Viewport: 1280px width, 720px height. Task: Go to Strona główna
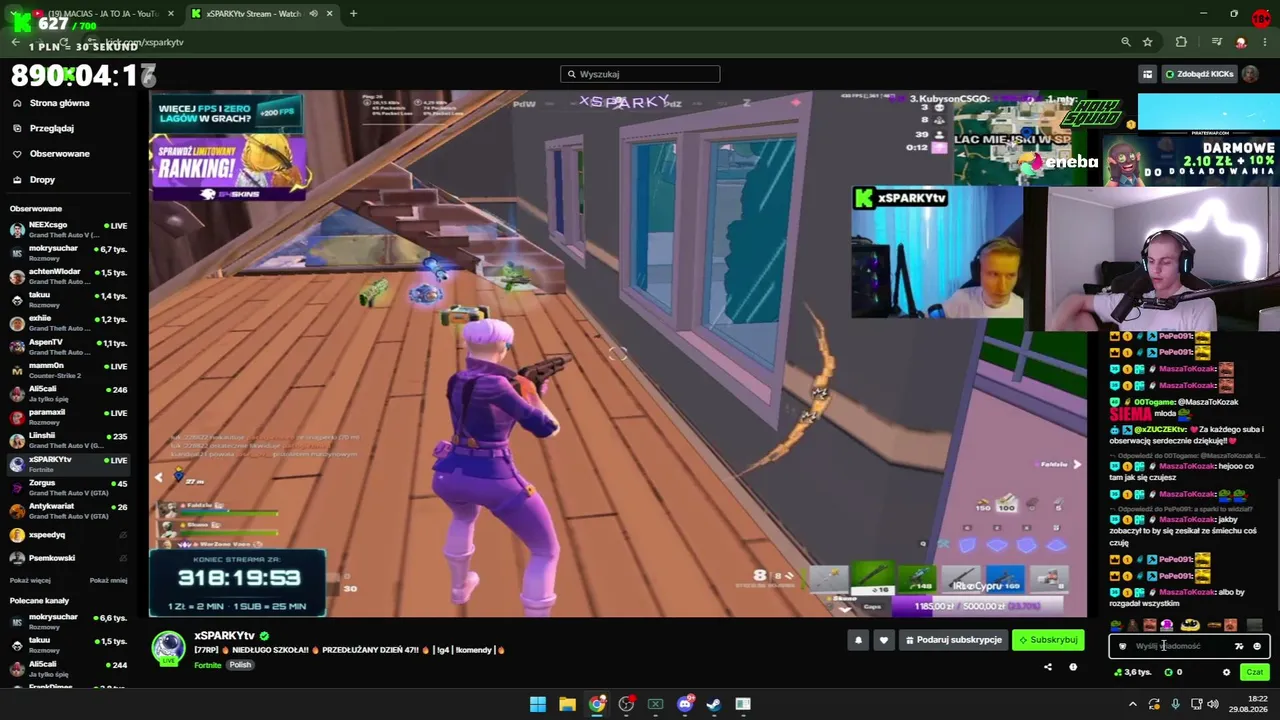[x=59, y=103]
